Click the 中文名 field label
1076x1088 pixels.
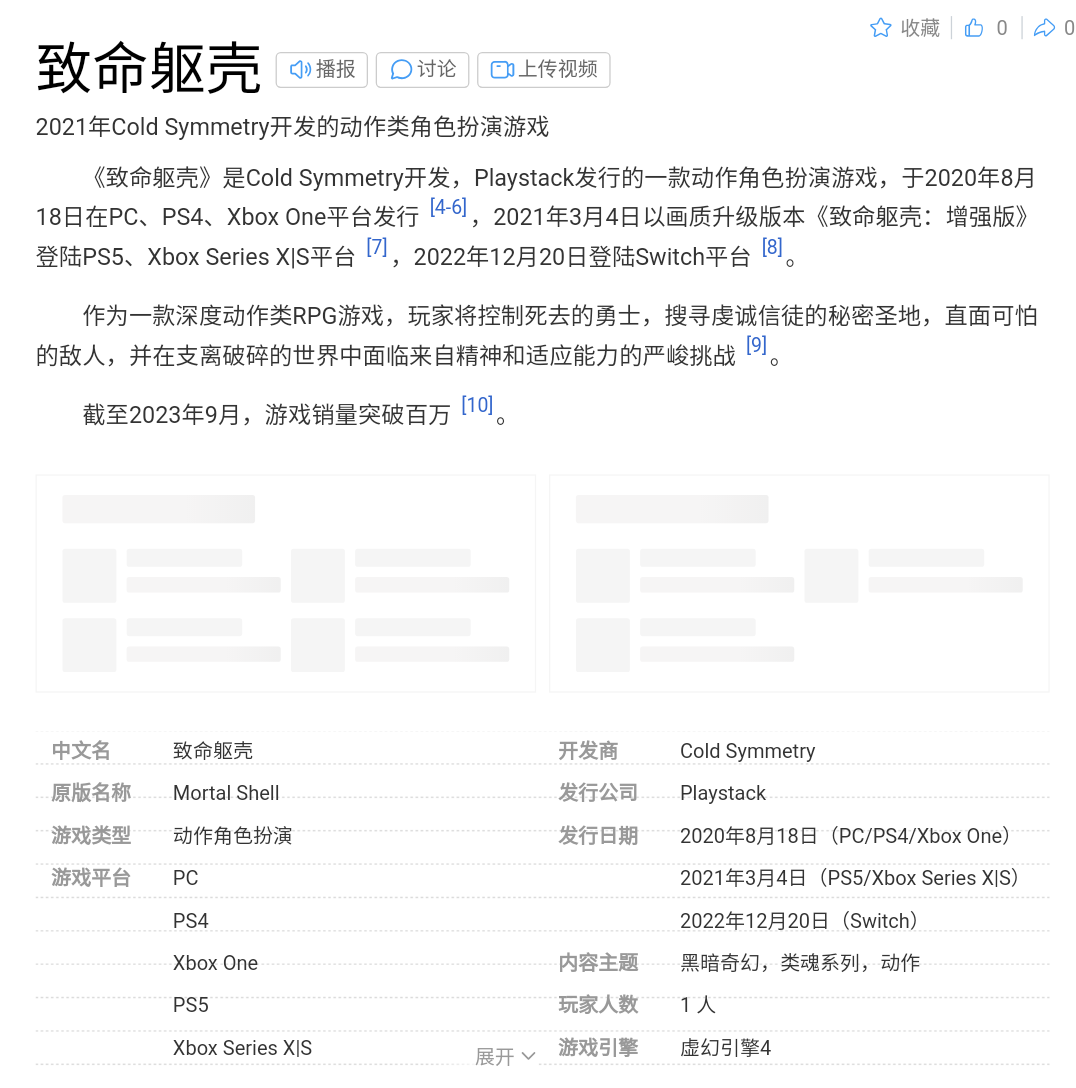pyautogui.click(x=81, y=750)
